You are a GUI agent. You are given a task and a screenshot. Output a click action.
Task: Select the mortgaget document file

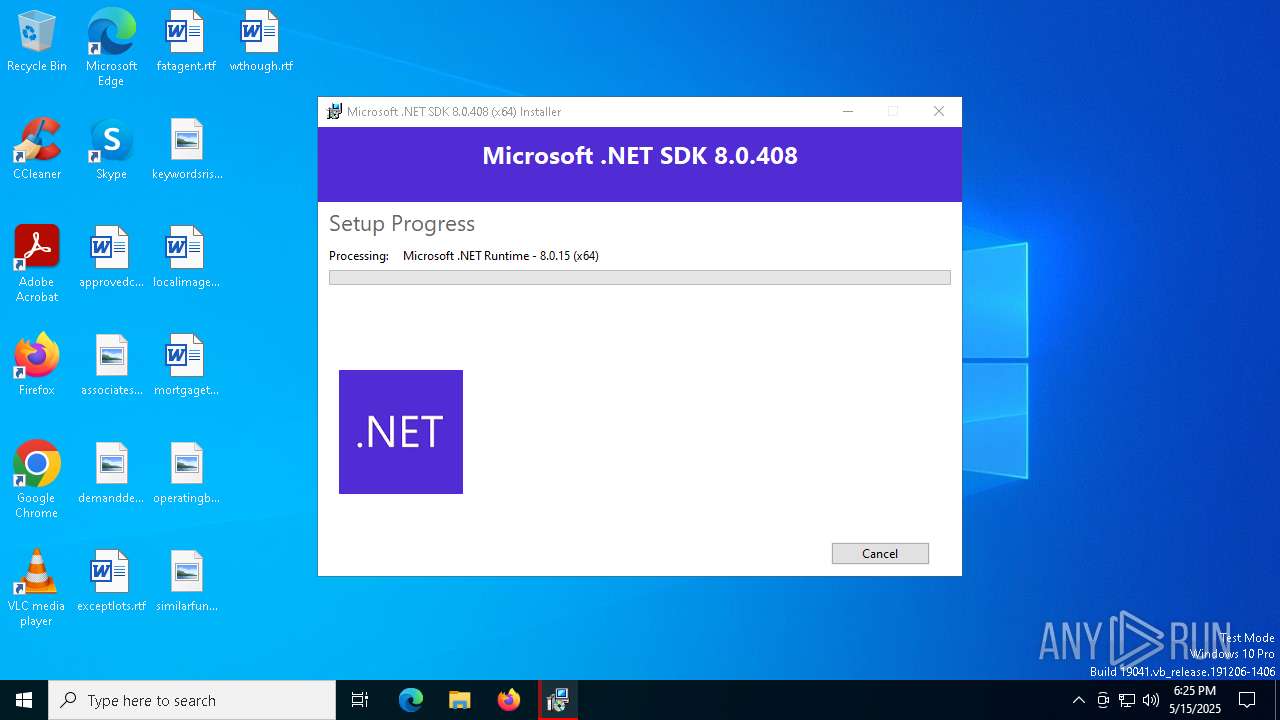(187, 366)
